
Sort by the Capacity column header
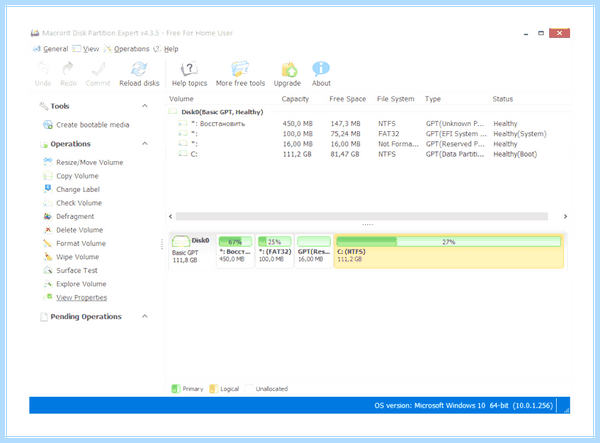click(x=295, y=99)
